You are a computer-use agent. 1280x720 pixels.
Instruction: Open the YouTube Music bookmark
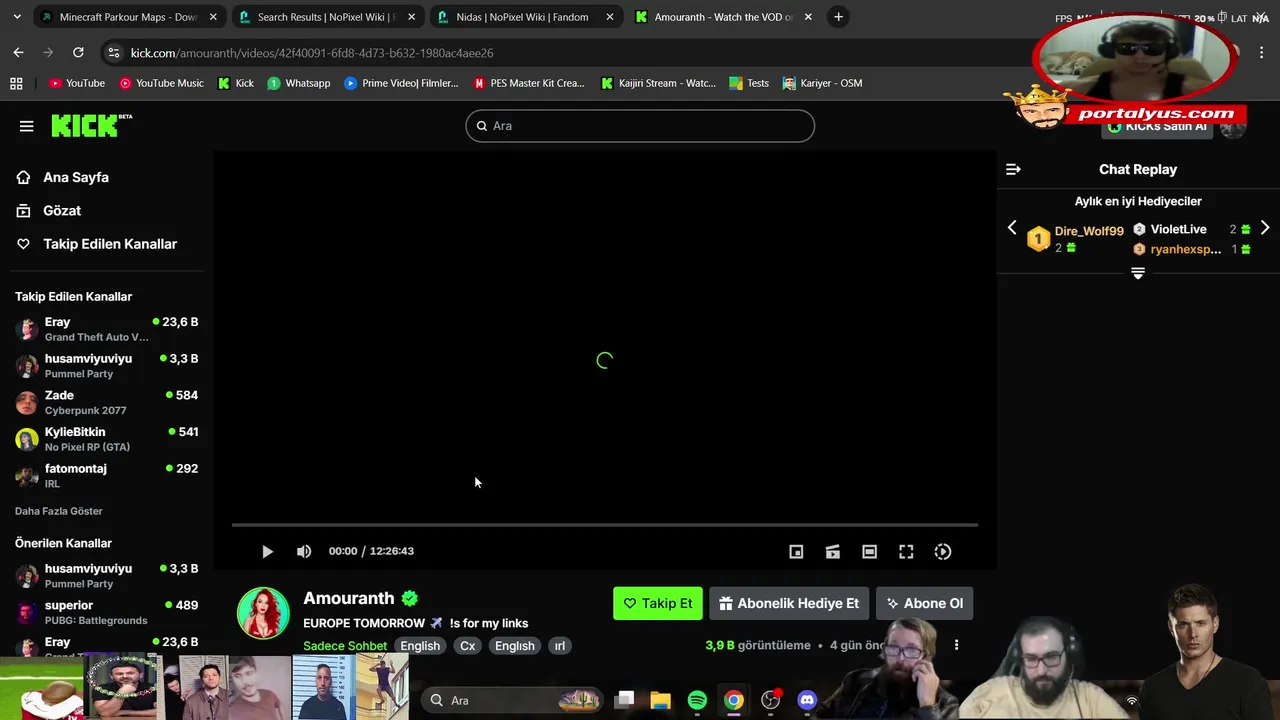click(x=160, y=83)
